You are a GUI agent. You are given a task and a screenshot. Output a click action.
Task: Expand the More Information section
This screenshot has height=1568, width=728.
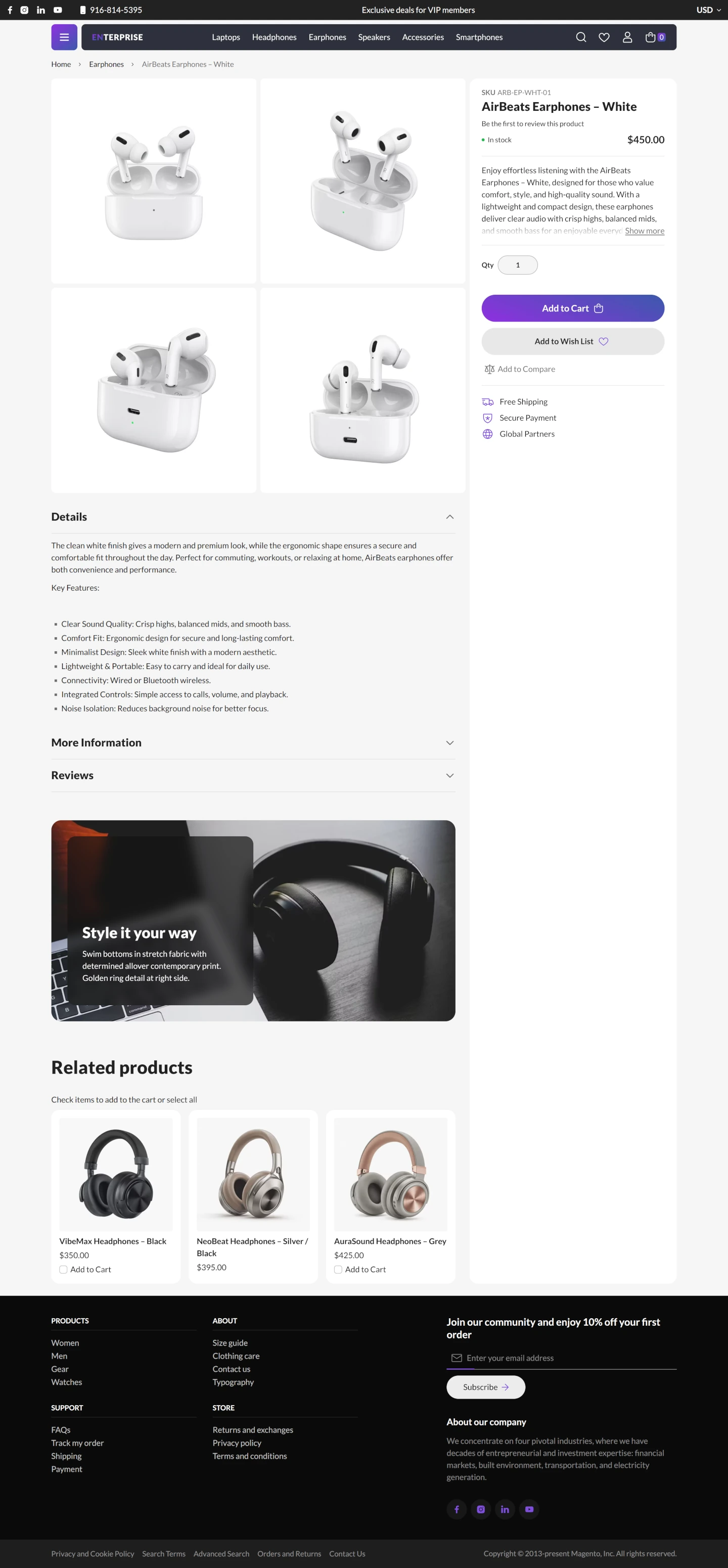tap(253, 743)
